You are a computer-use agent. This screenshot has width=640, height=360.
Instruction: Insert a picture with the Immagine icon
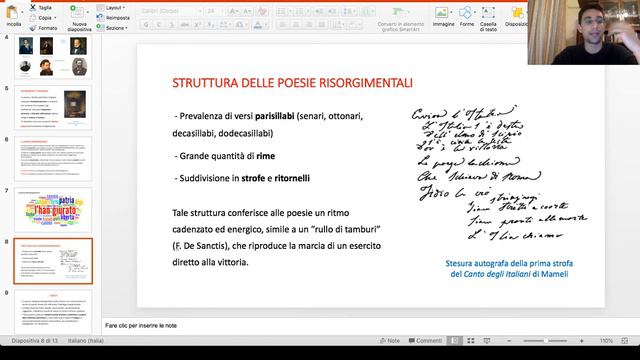(x=441, y=12)
